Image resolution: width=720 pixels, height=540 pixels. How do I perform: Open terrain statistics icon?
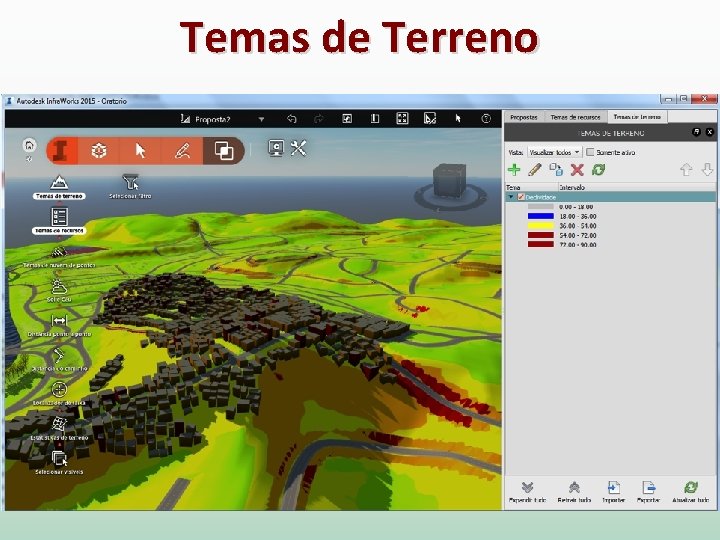click(59, 424)
